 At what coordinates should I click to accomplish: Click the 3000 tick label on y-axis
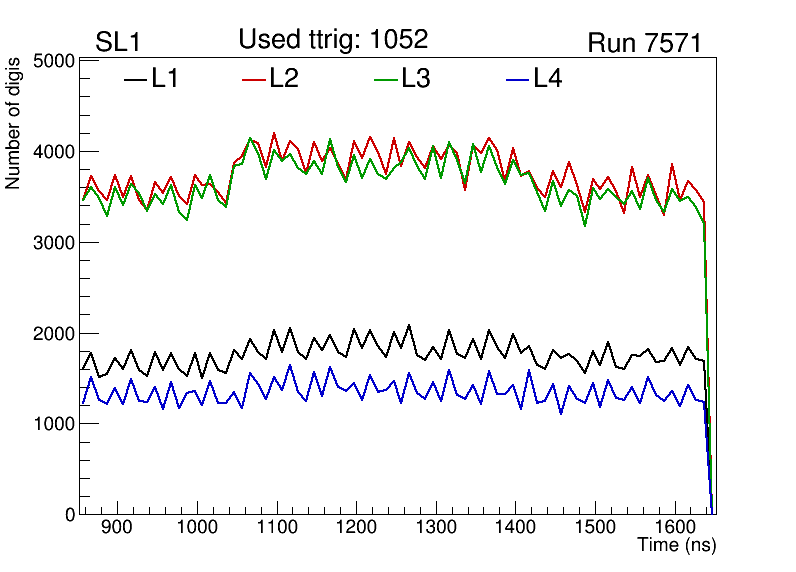55,243
